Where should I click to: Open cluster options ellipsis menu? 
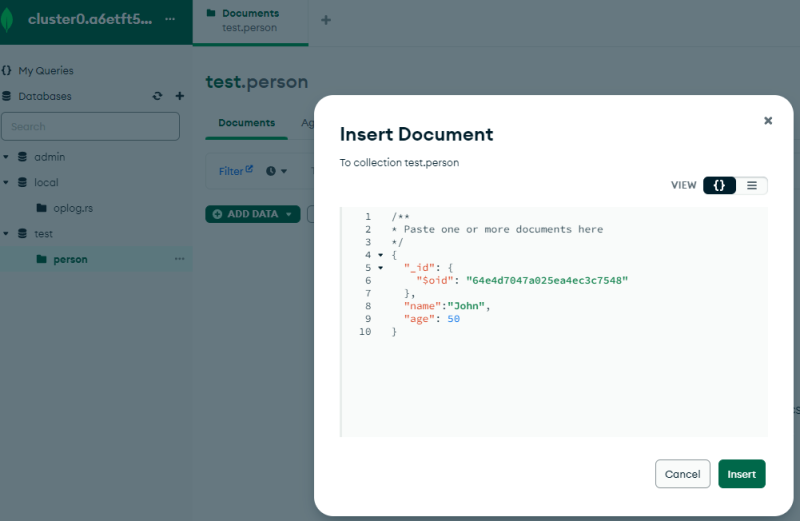coord(169,19)
